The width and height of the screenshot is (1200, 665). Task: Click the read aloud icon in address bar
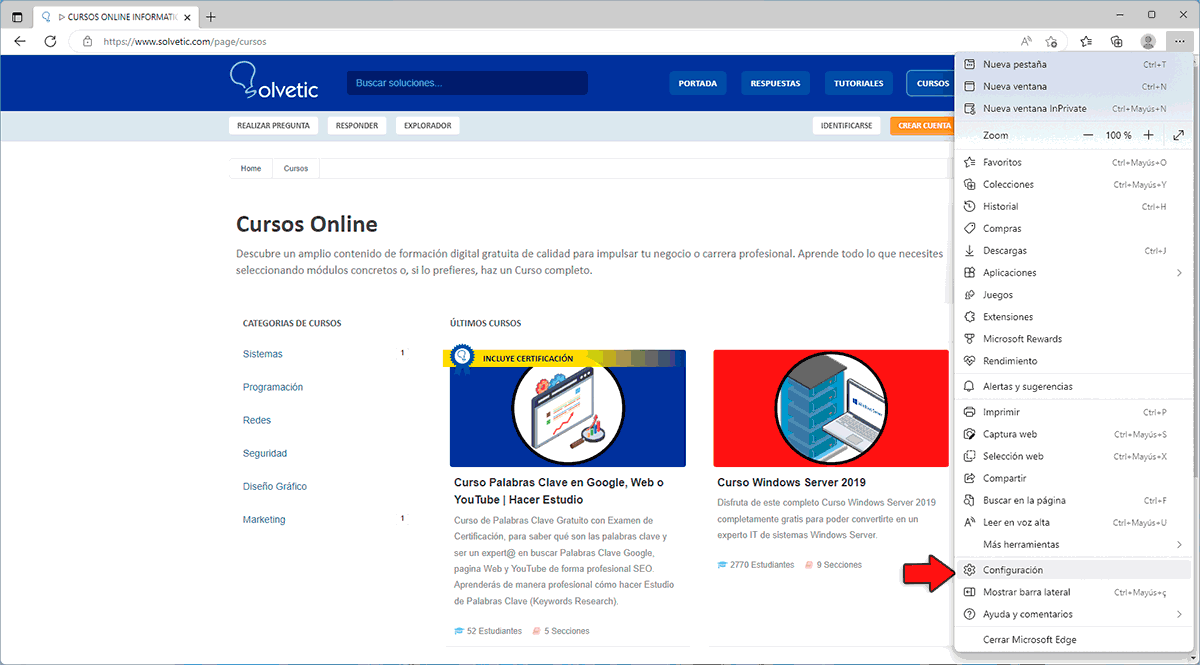pos(1027,42)
